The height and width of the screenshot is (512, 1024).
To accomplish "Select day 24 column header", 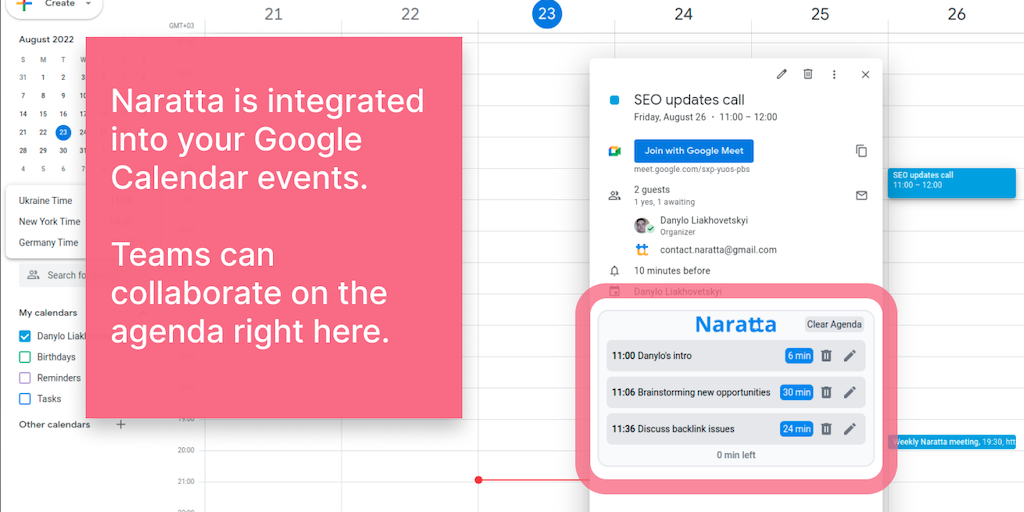I will pos(683,14).
